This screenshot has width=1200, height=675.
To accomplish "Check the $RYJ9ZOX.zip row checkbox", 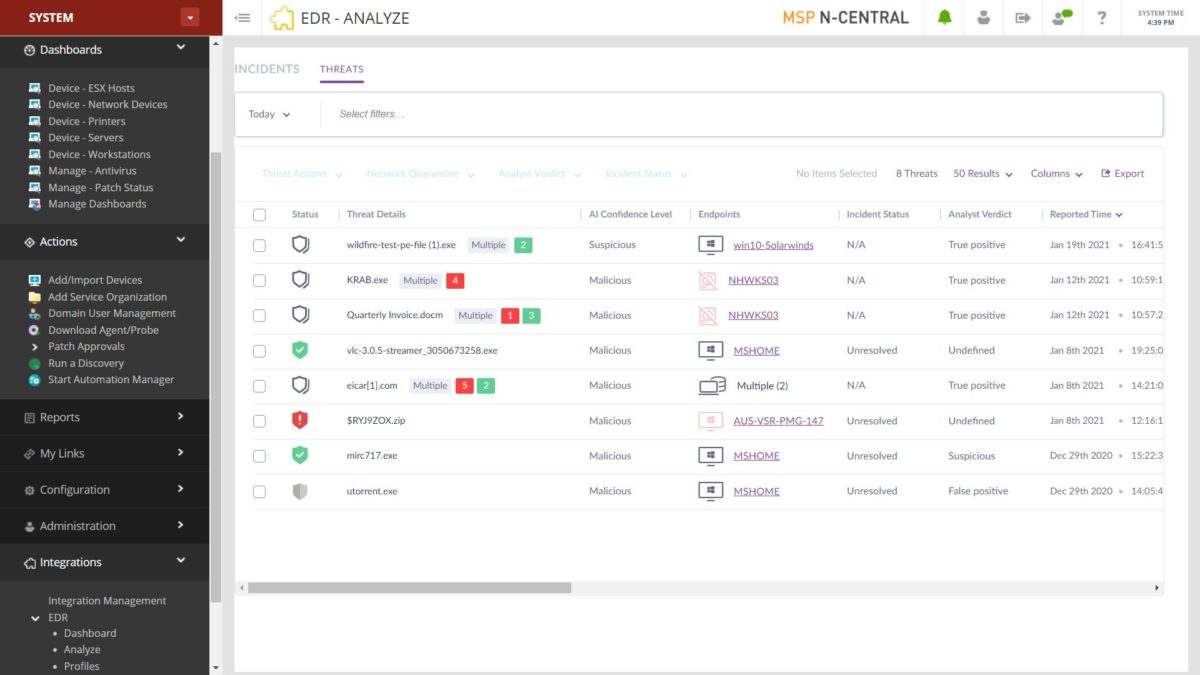I will [x=260, y=421].
